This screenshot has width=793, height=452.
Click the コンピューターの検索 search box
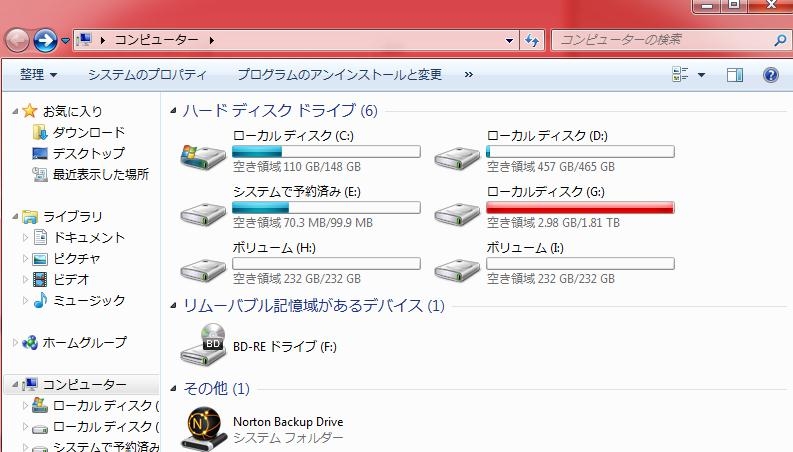click(670, 40)
